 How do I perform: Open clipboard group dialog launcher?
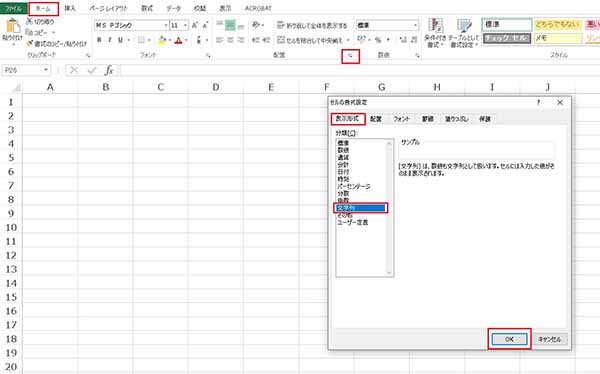point(88,56)
